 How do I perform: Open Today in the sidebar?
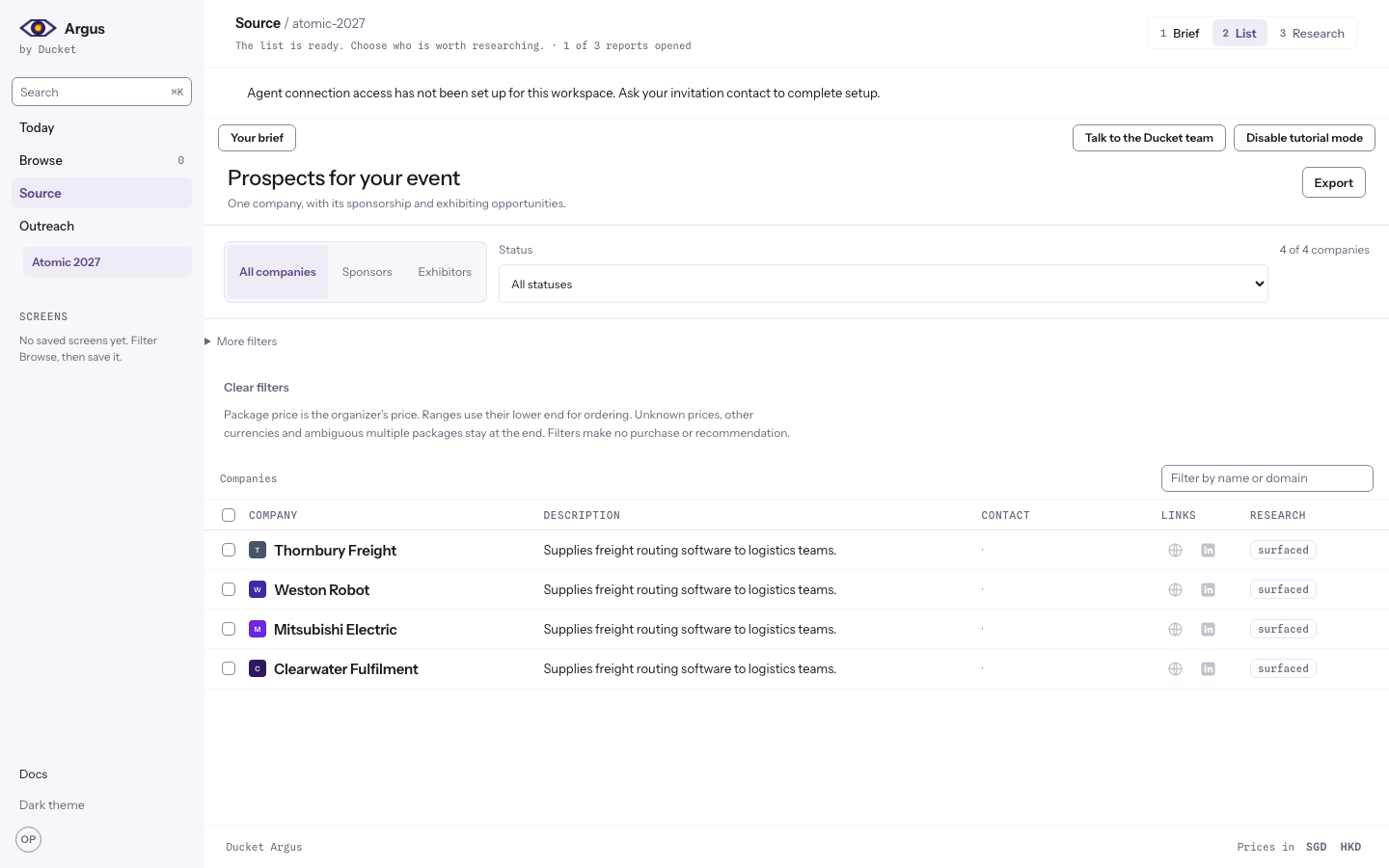101,127
